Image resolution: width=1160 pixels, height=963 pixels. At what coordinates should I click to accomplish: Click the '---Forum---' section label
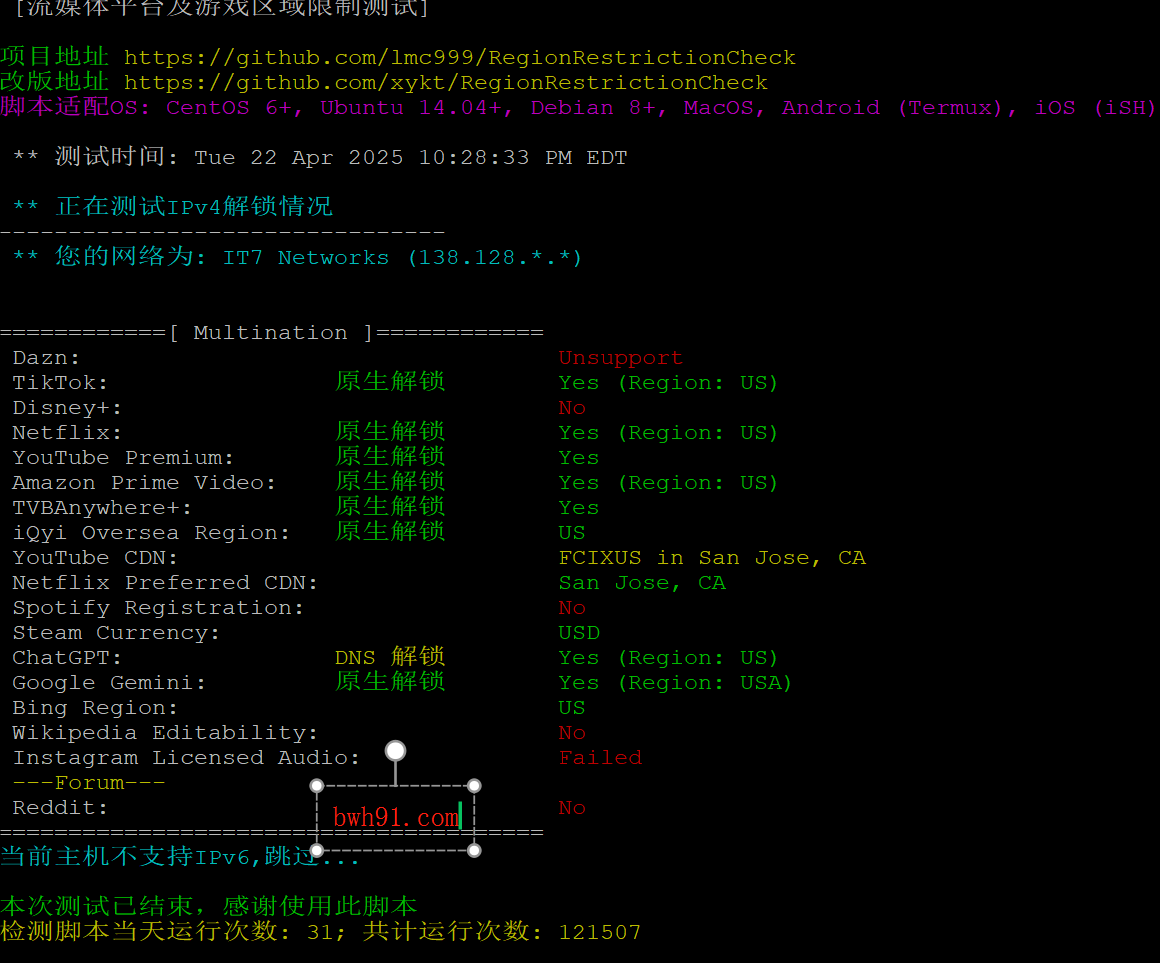(89, 783)
